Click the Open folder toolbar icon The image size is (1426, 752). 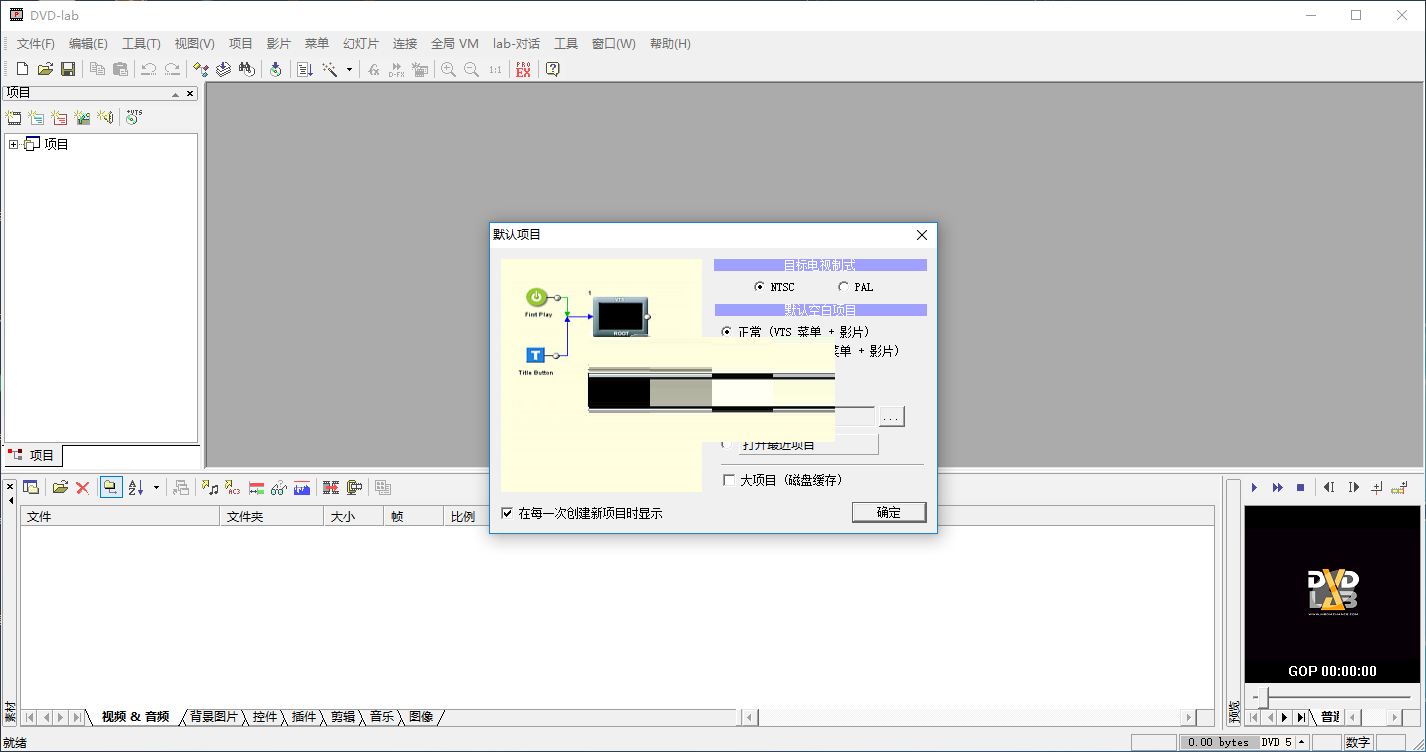click(x=45, y=69)
